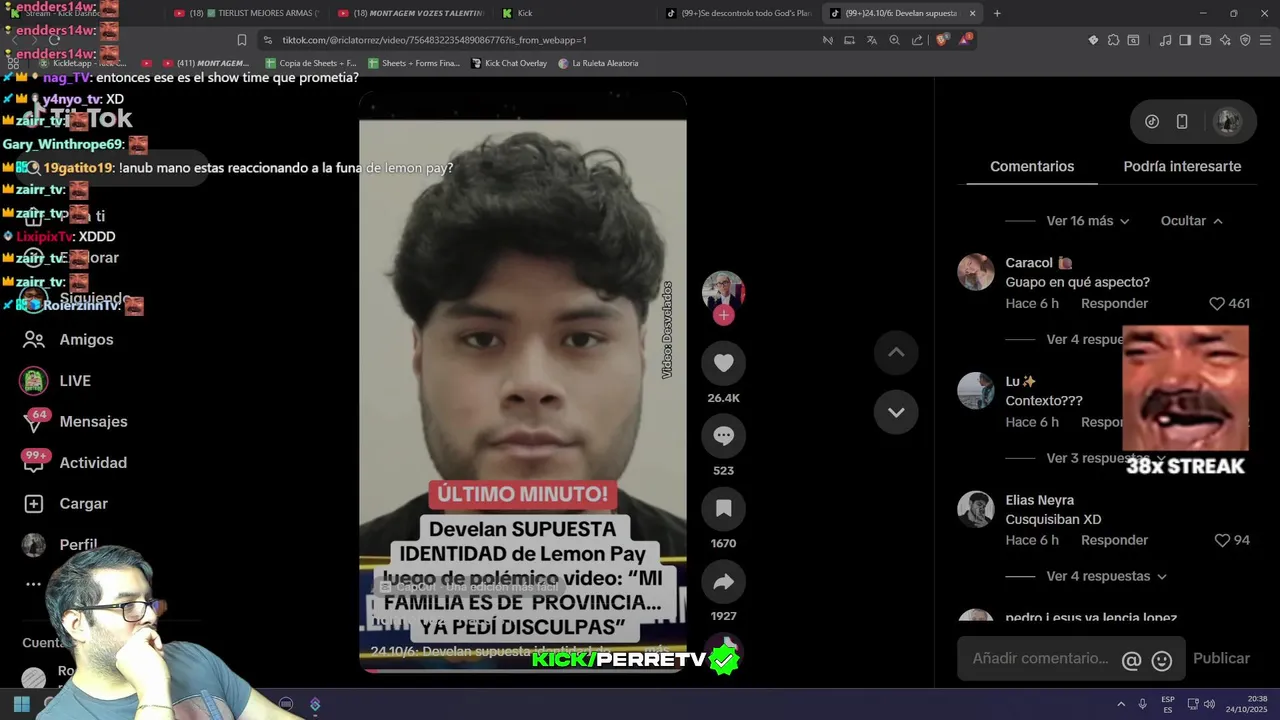Switch to the Comentarios tab
Image resolution: width=1280 pixels, height=720 pixels.
tap(1032, 167)
